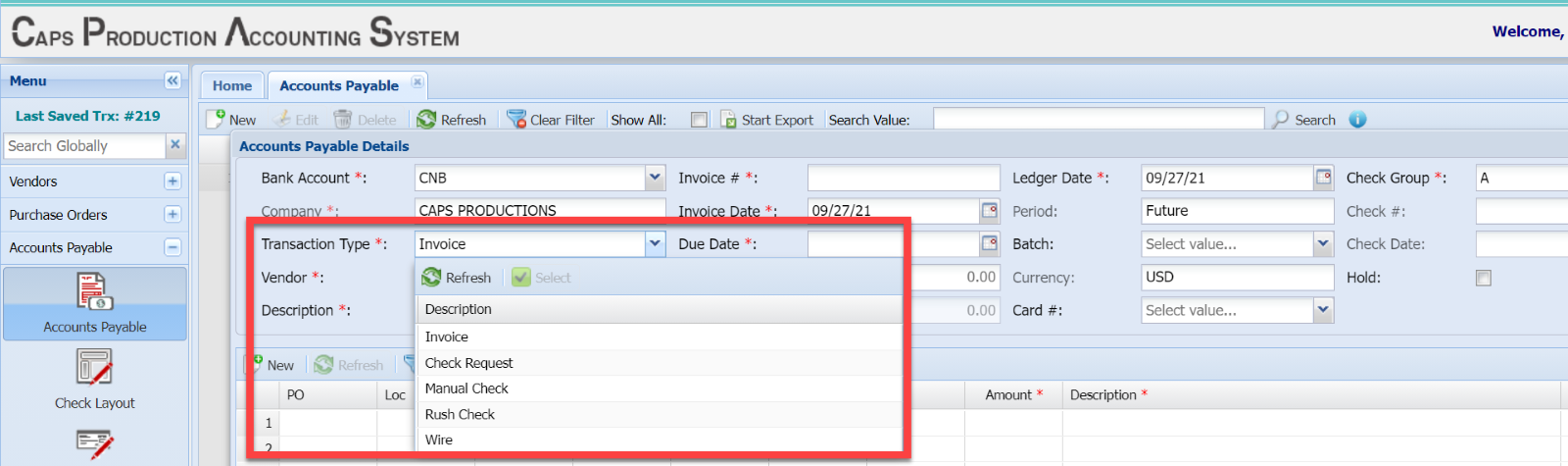Select the Accounts Payable tab
Viewport: 1568px width, 466px height.
point(339,85)
